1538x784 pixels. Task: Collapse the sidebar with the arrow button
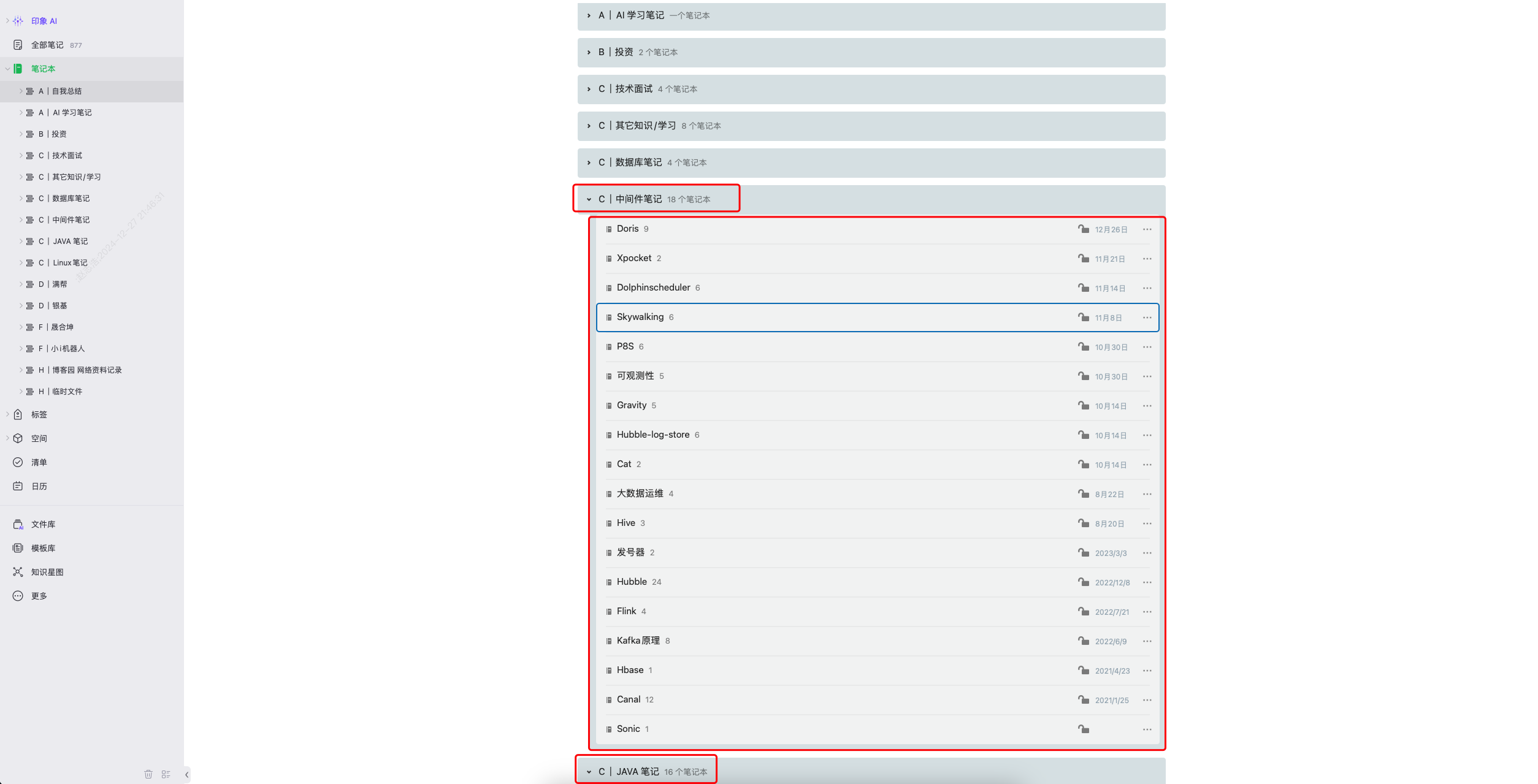(x=186, y=774)
